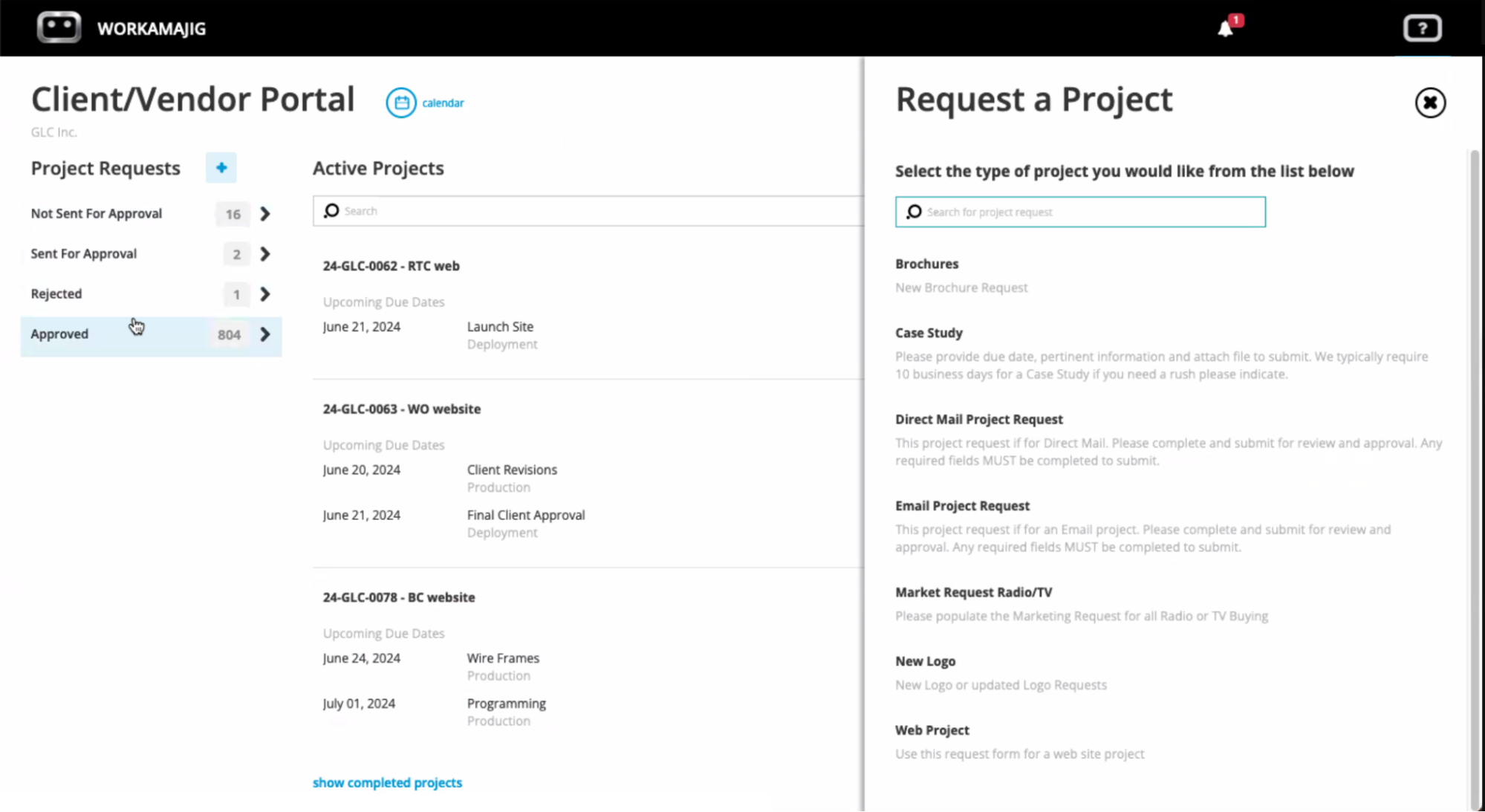
Task: Click inside the Active Projects search field
Action: point(520,211)
